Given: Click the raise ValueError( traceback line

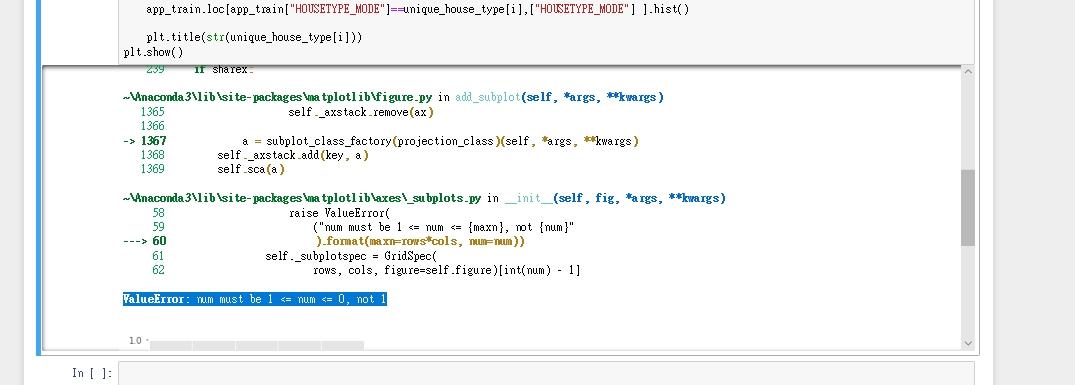Looking at the screenshot, I should pos(339,213).
